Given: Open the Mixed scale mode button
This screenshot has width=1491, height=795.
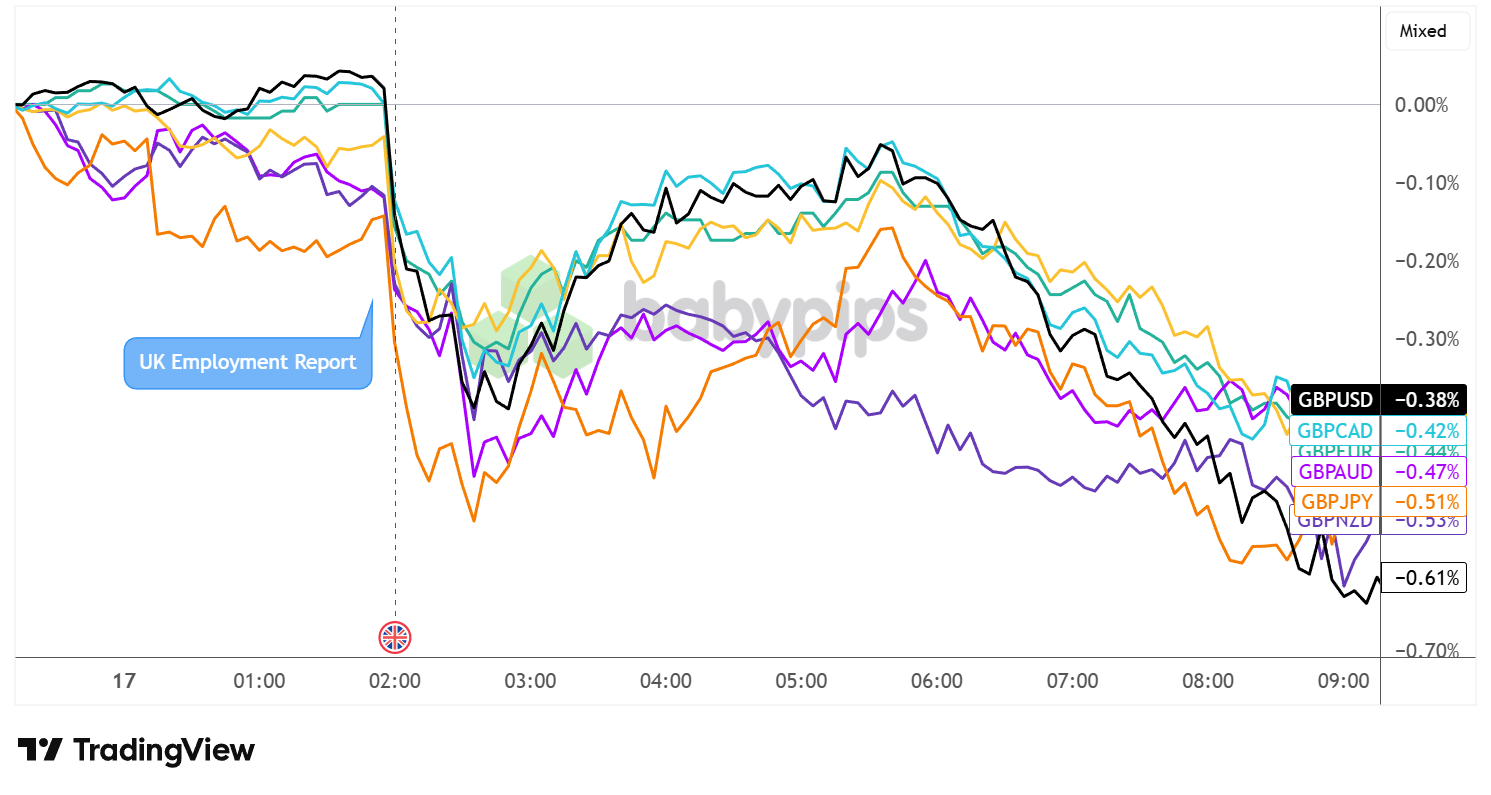Looking at the screenshot, I should click(x=1426, y=31).
